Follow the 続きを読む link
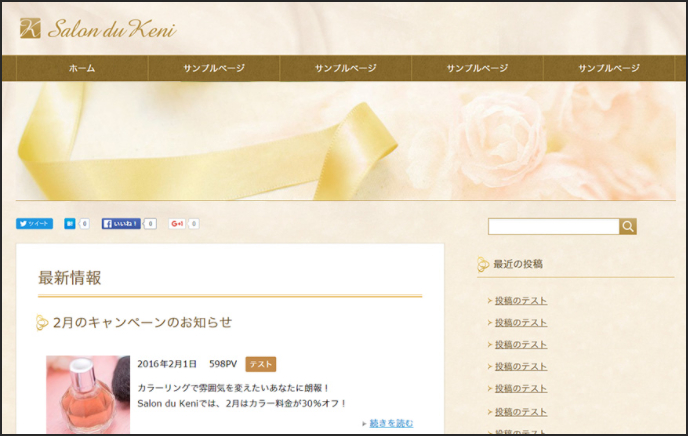 [391, 423]
